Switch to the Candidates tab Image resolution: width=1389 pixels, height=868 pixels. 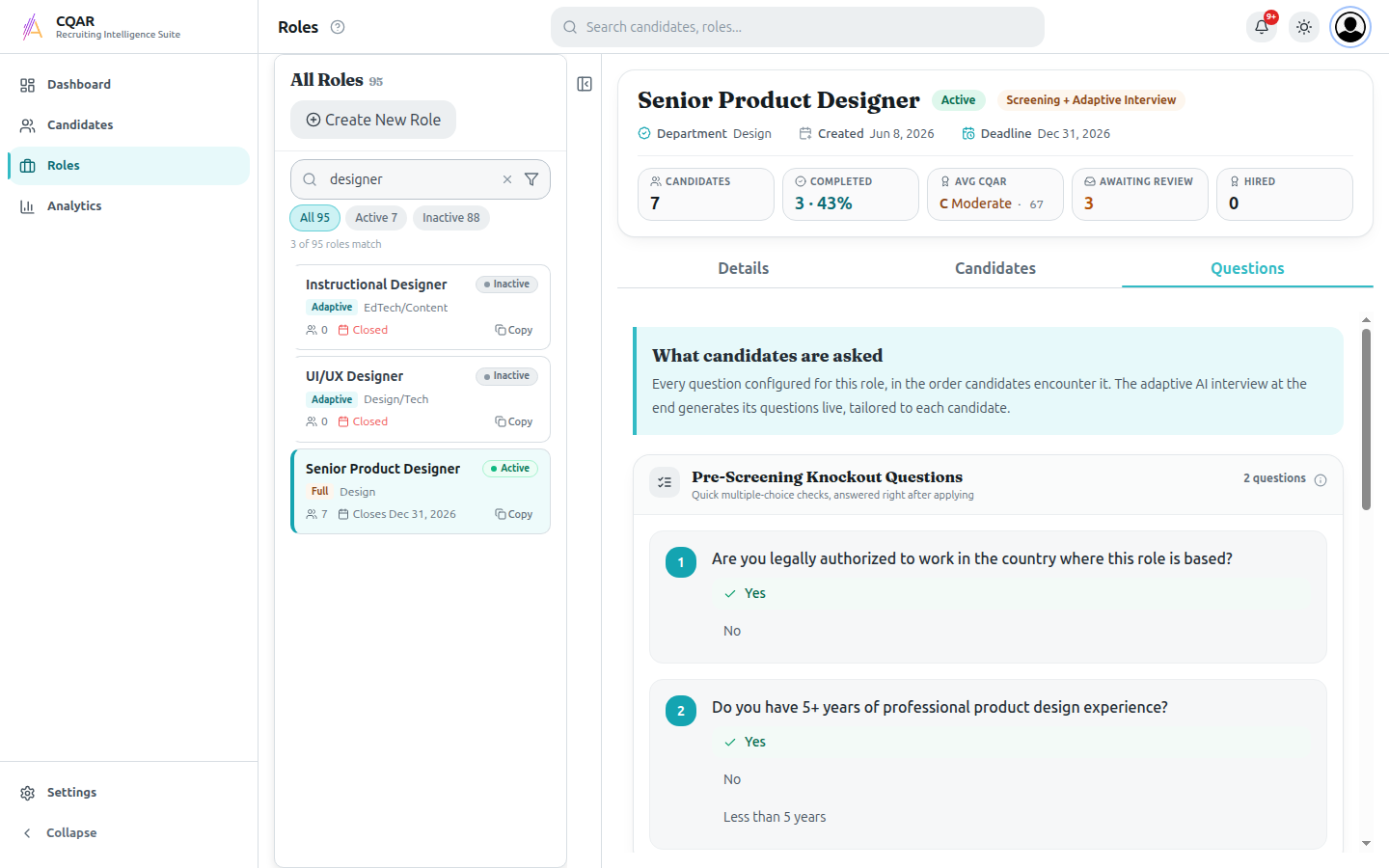[x=995, y=268]
